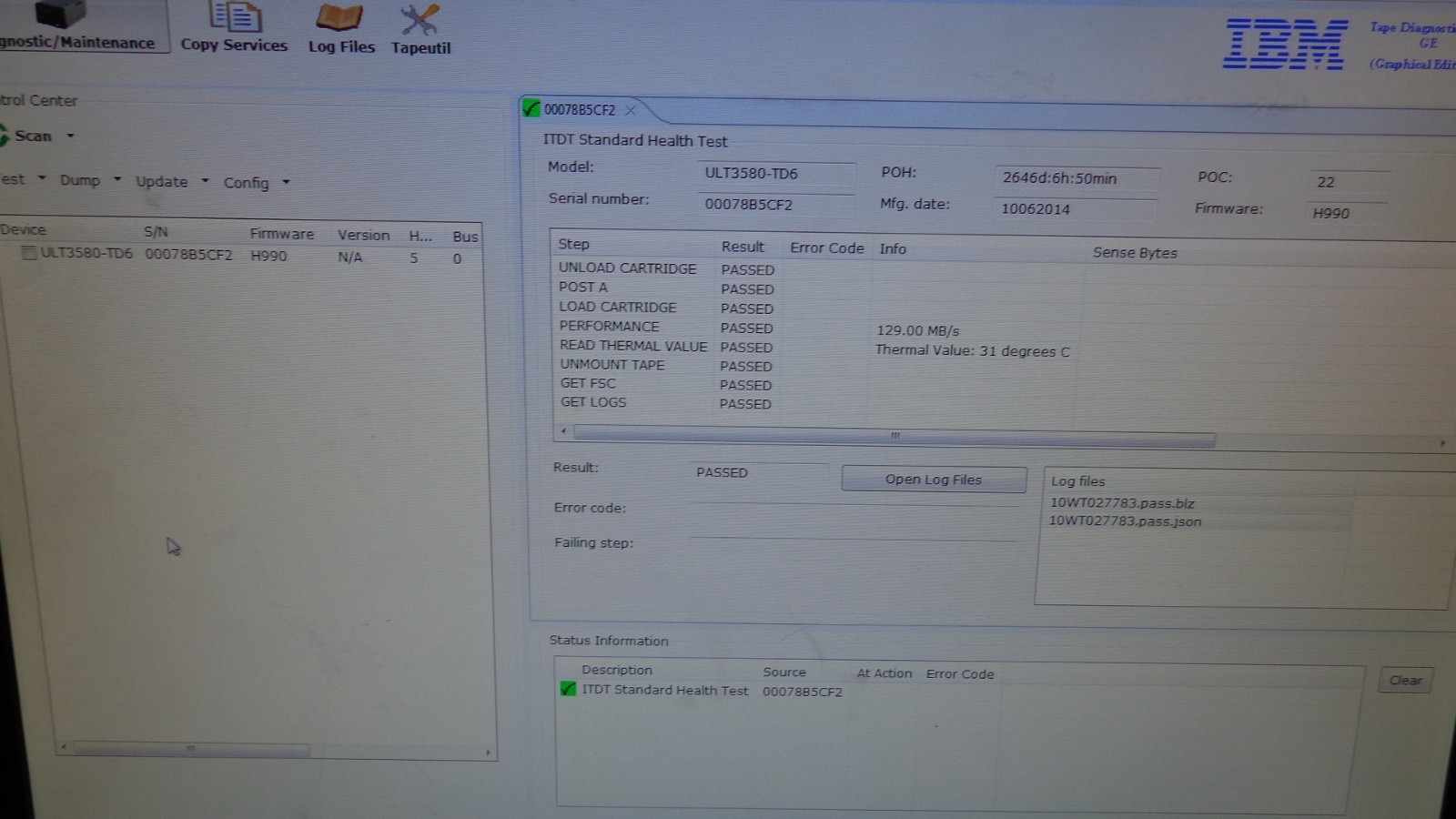Screen dimensions: 1456x819
Task: Click the POH value field
Action: 1077,178
